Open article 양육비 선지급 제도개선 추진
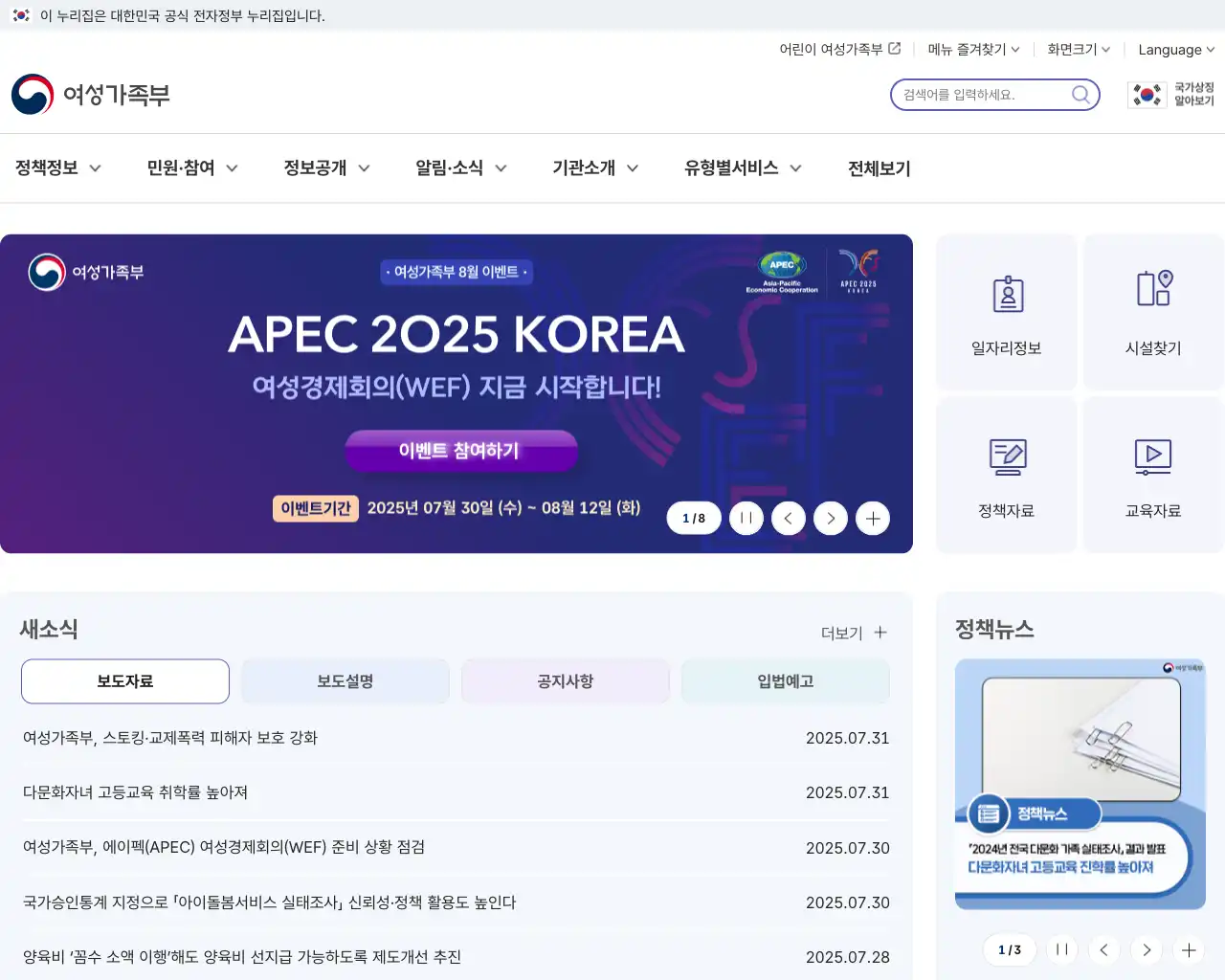1225x980 pixels. point(242,957)
